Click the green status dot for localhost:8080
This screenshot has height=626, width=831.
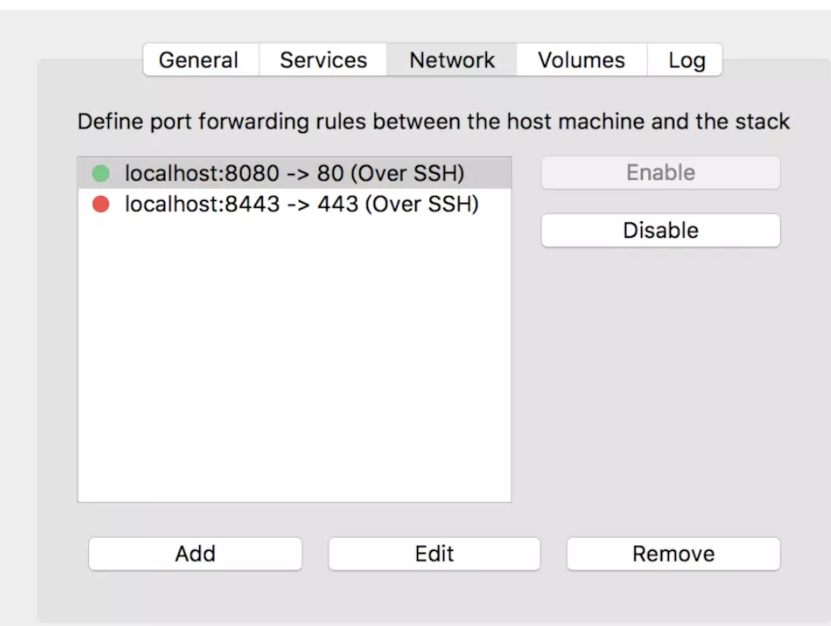(x=100, y=174)
